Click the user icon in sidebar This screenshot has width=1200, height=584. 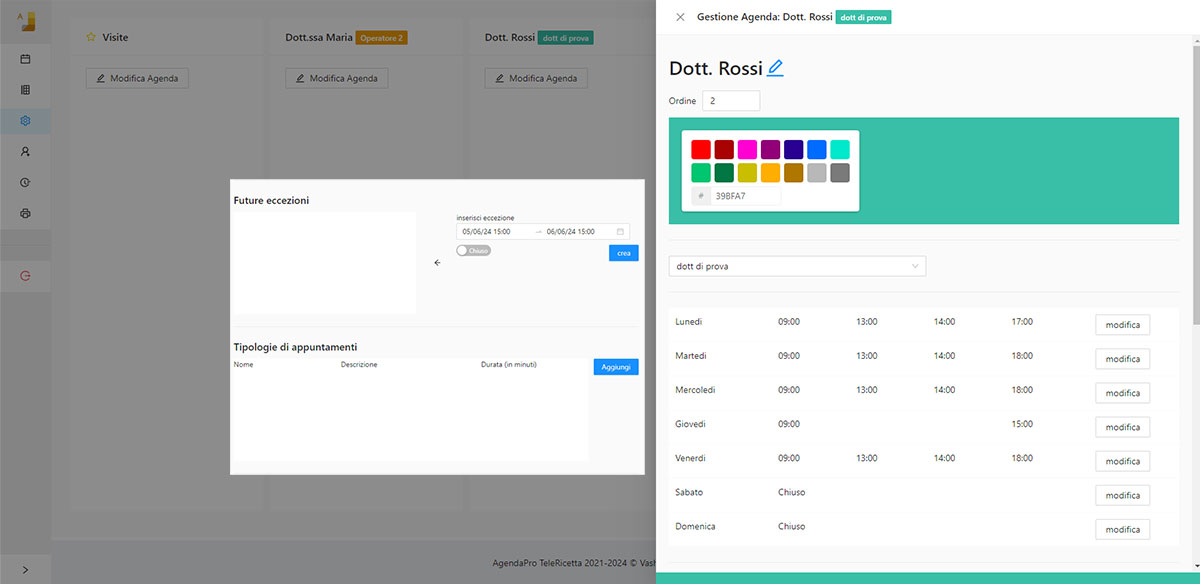pos(25,152)
